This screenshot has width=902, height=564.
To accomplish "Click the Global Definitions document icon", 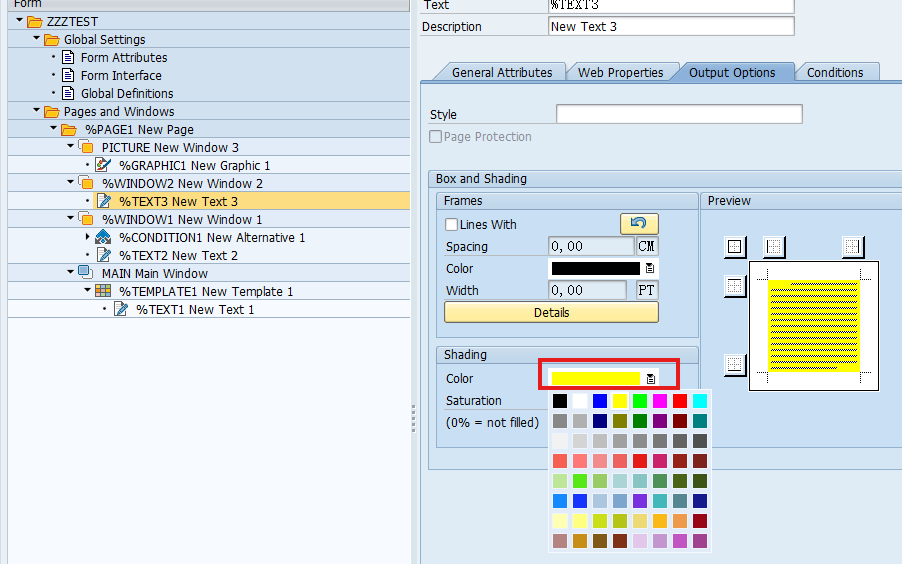I will pyautogui.click(x=68, y=93).
